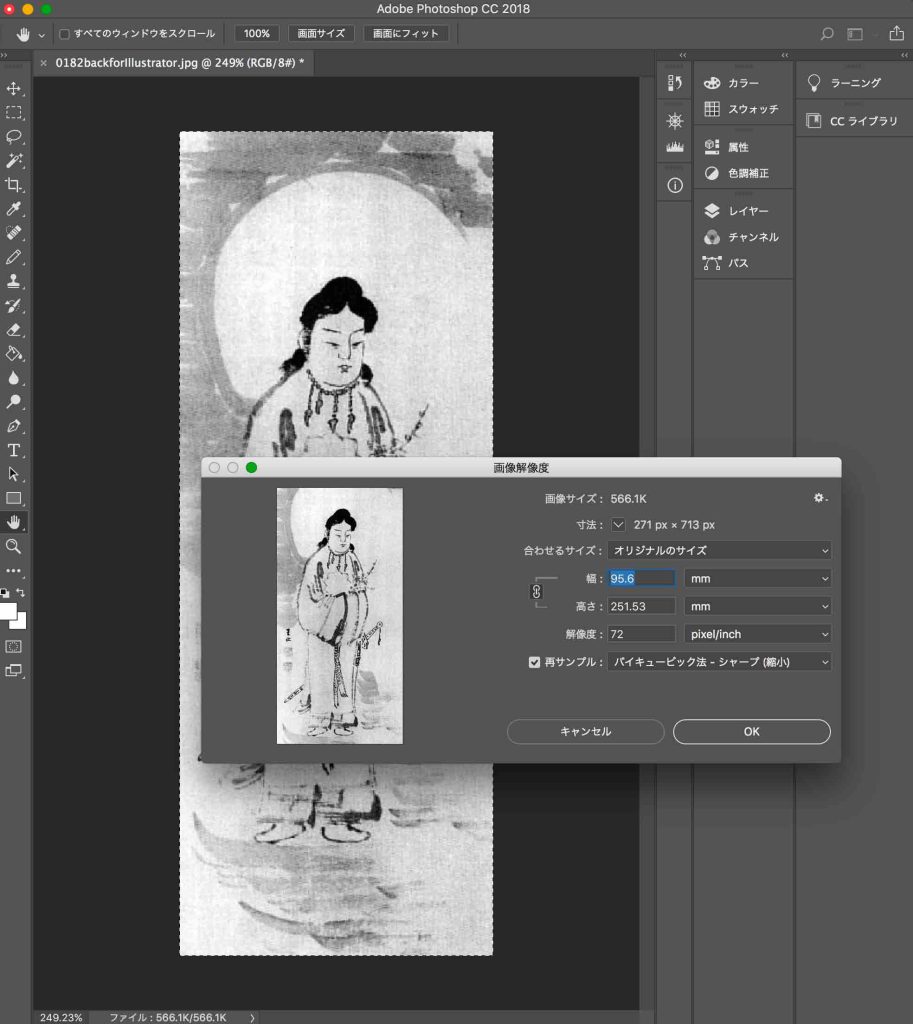Select the Lasso tool
The width and height of the screenshot is (913, 1024).
tap(14, 137)
